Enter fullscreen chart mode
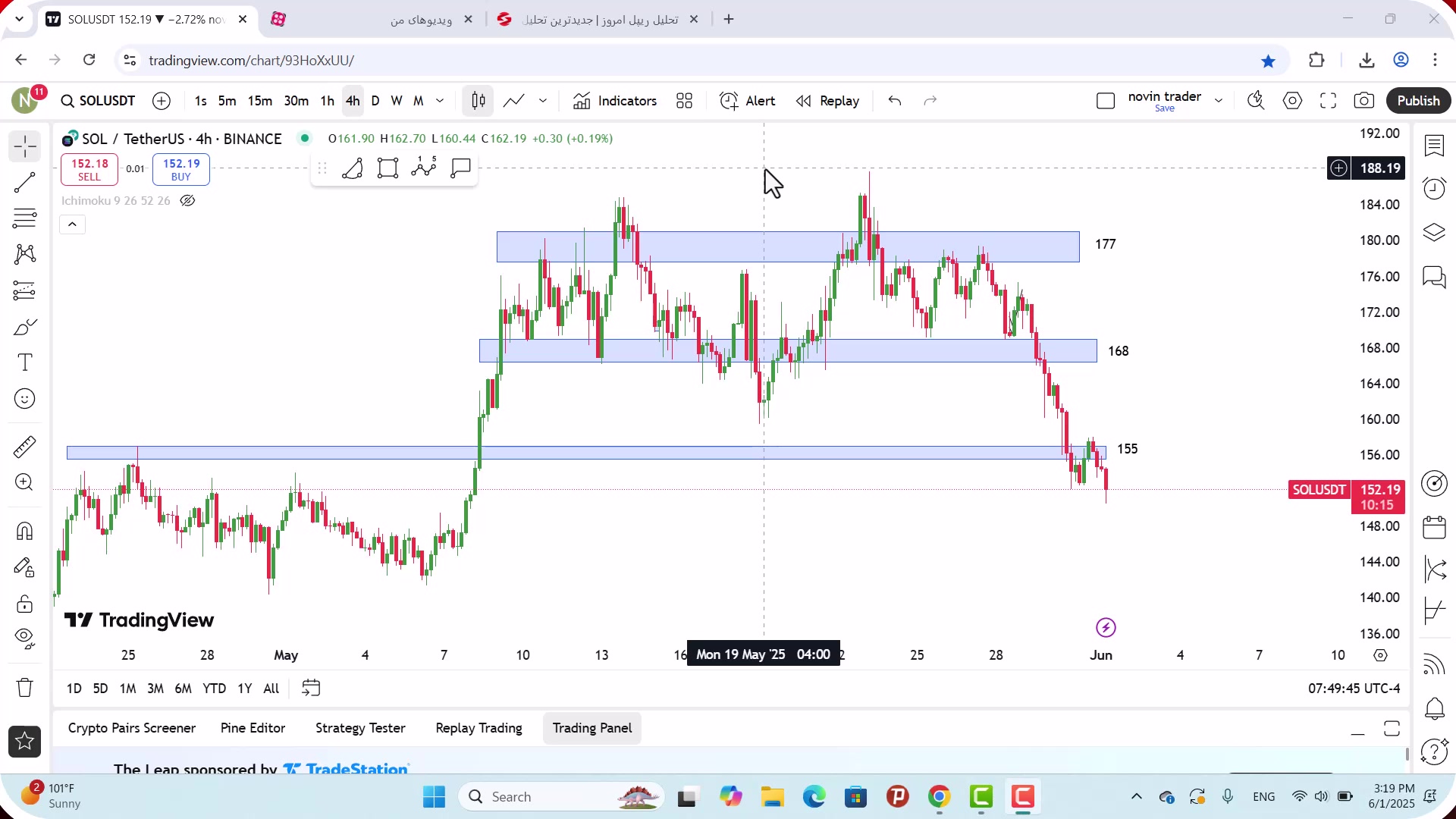Image resolution: width=1456 pixels, height=819 pixels. [1329, 101]
